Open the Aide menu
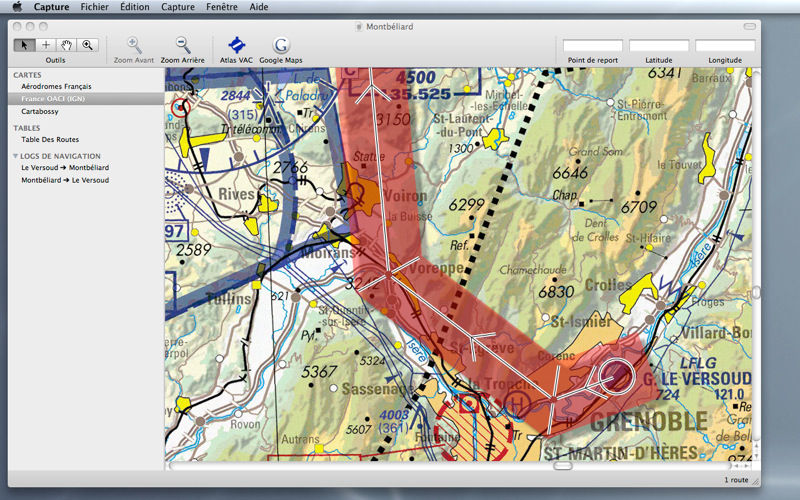 (259, 7)
